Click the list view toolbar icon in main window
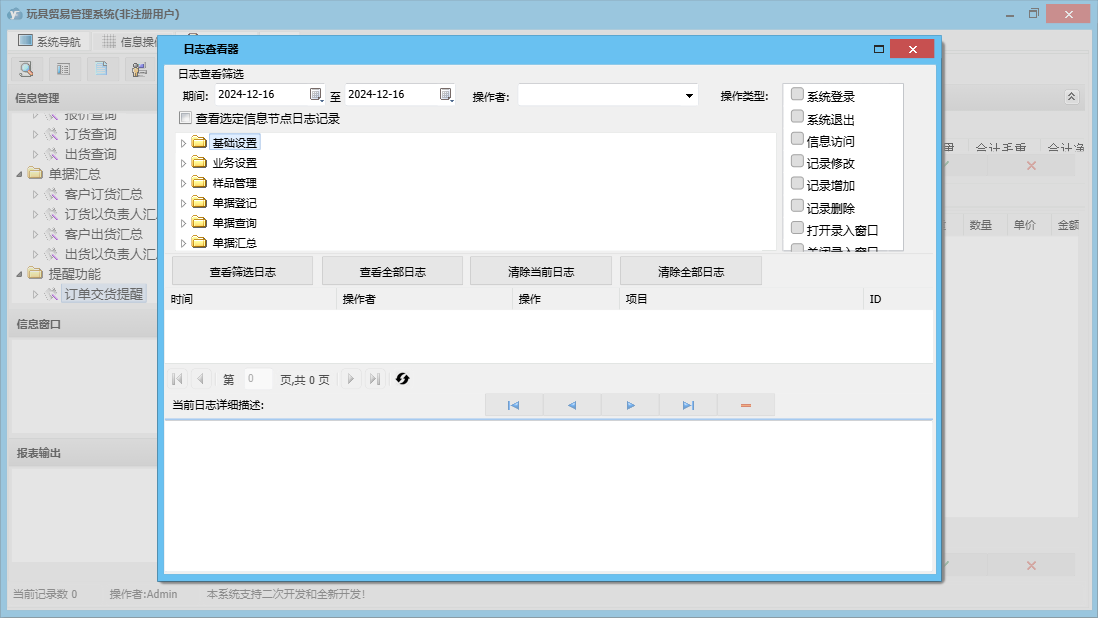The height and width of the screenshot is (618, 1098). click(x=64, y=69)
